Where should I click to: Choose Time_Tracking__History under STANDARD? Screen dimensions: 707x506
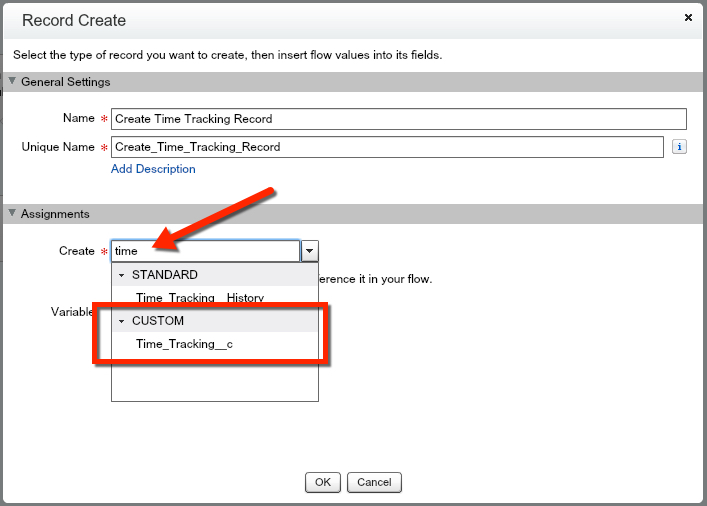coord(200,297)
